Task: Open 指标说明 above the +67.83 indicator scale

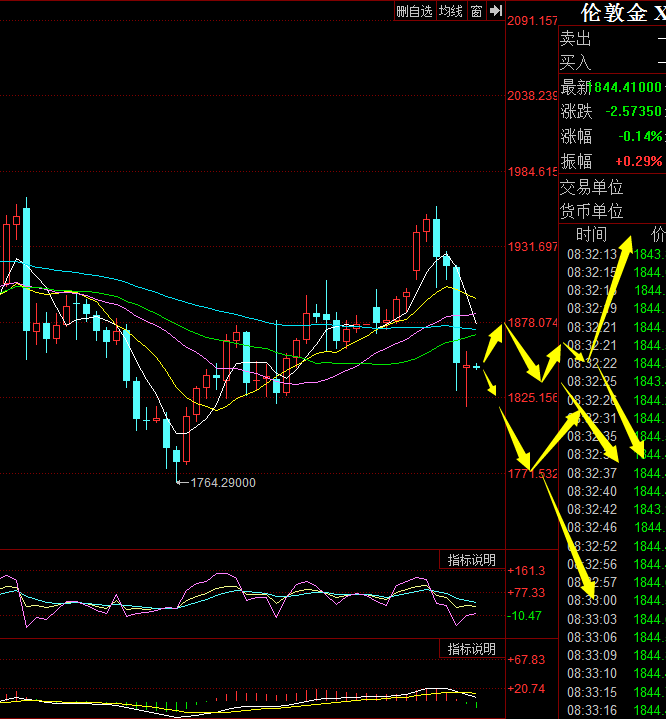Action: [471, 649]
